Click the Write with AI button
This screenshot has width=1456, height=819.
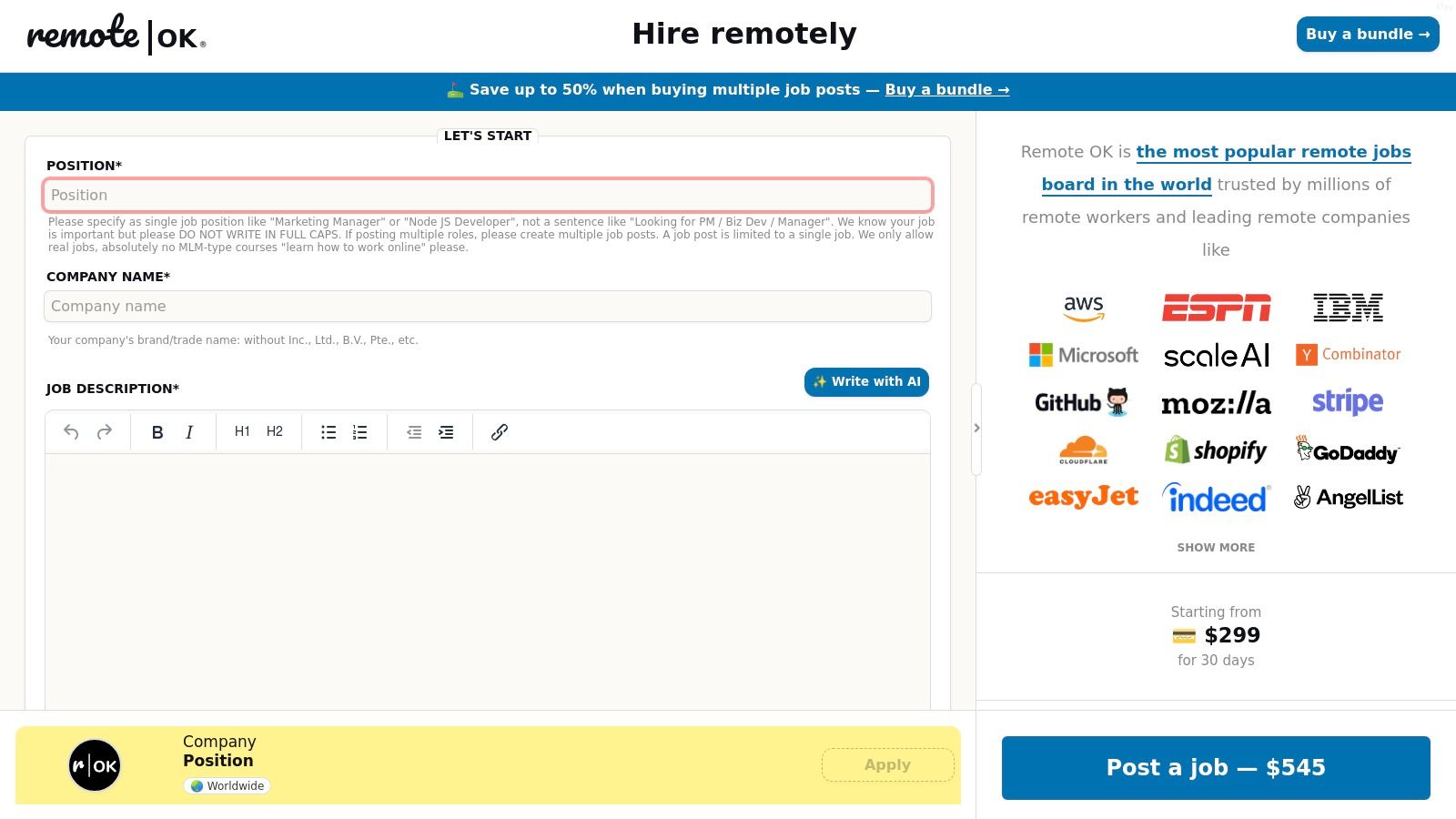click(866, 382)
